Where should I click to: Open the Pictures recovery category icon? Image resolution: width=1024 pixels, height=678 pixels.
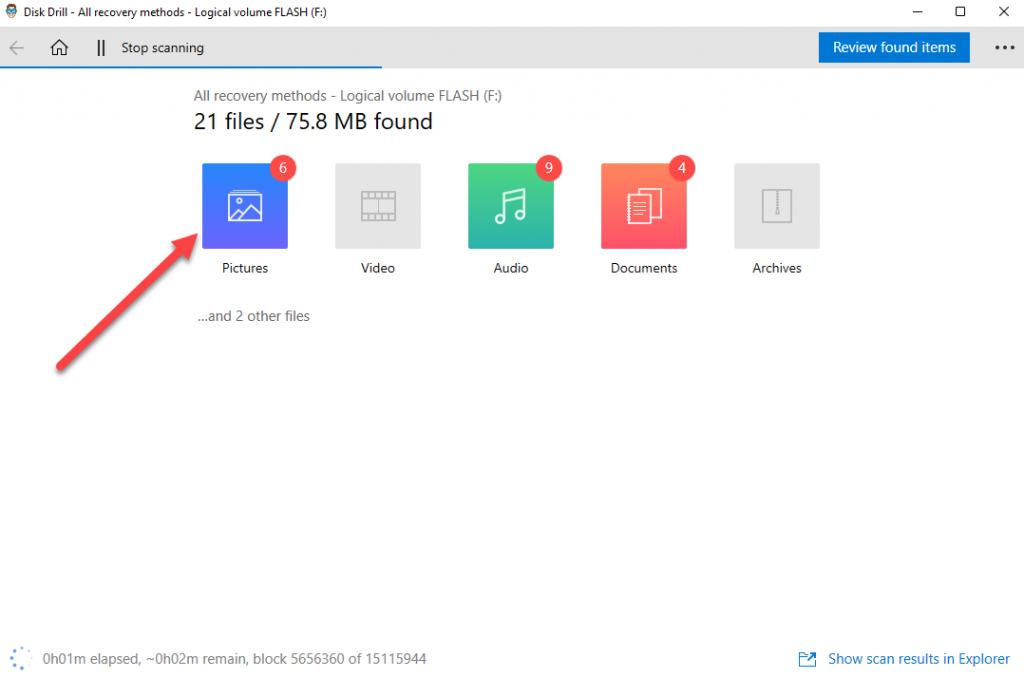244,205
